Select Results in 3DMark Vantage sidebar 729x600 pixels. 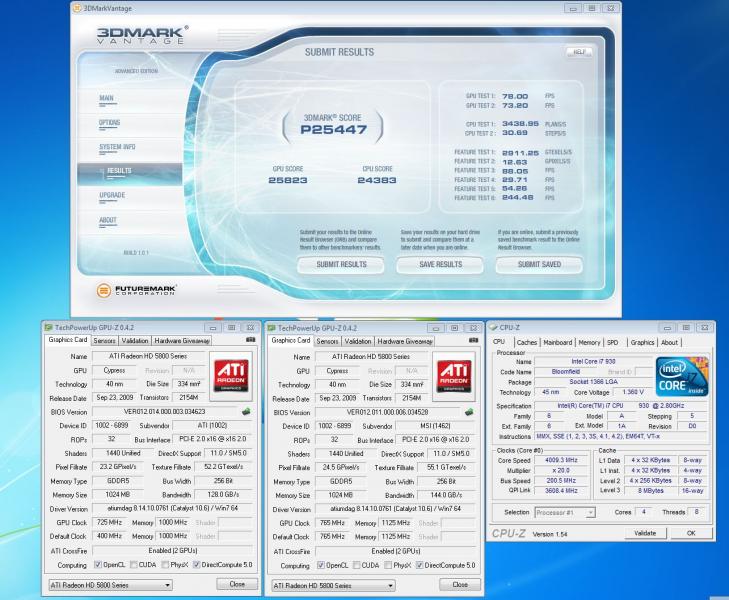[x=130, y=173]
